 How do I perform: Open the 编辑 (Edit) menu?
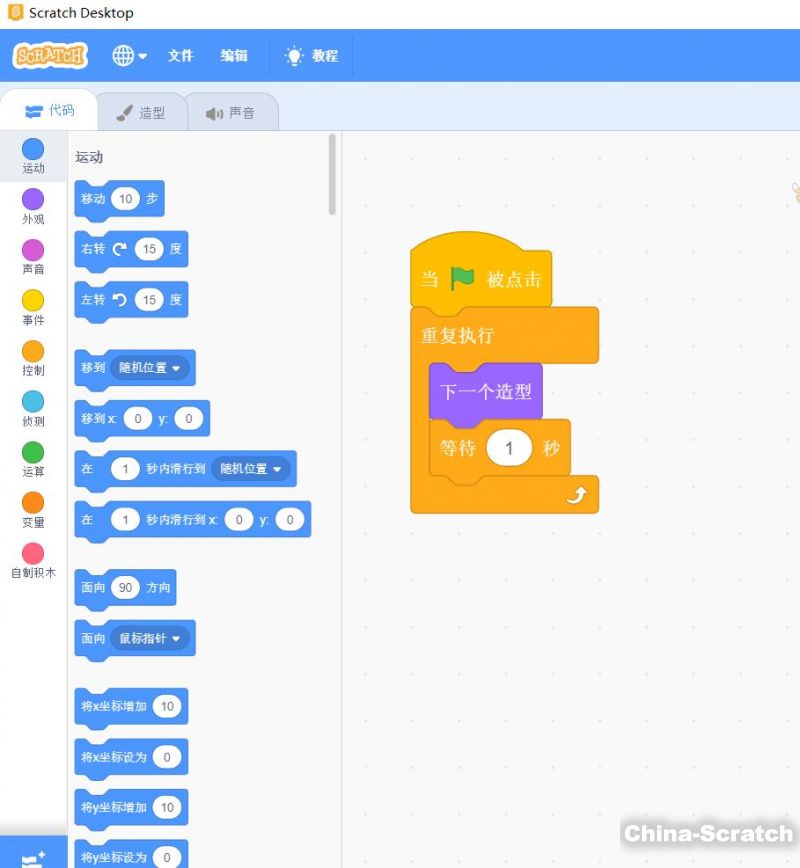pyautogui.click(x=234, y=56)
